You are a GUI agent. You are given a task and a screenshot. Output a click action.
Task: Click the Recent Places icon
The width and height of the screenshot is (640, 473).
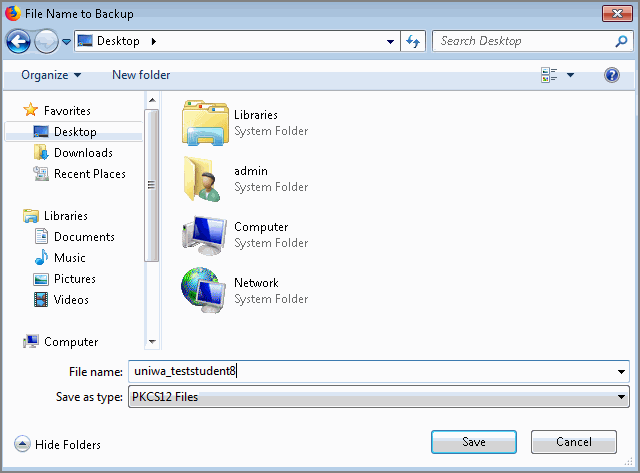point(41,174)
